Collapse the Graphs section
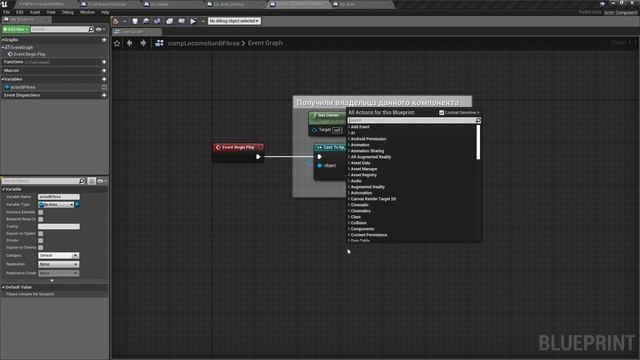 click(x=2, y=40)
